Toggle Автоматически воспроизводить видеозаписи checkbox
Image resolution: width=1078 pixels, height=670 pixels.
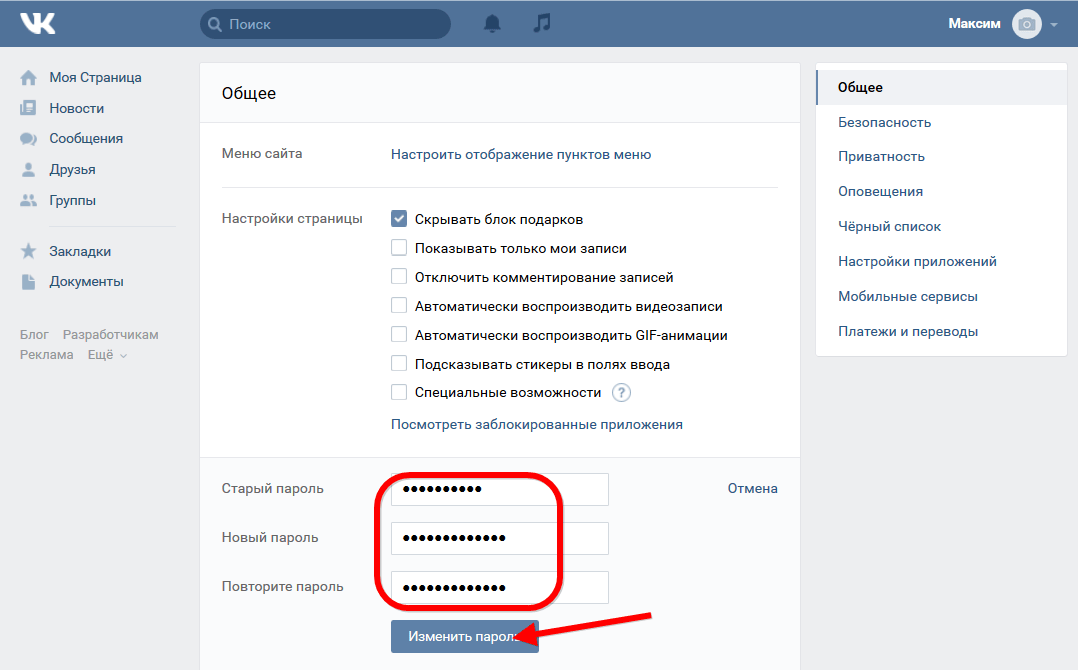click(x=399, y=305)
